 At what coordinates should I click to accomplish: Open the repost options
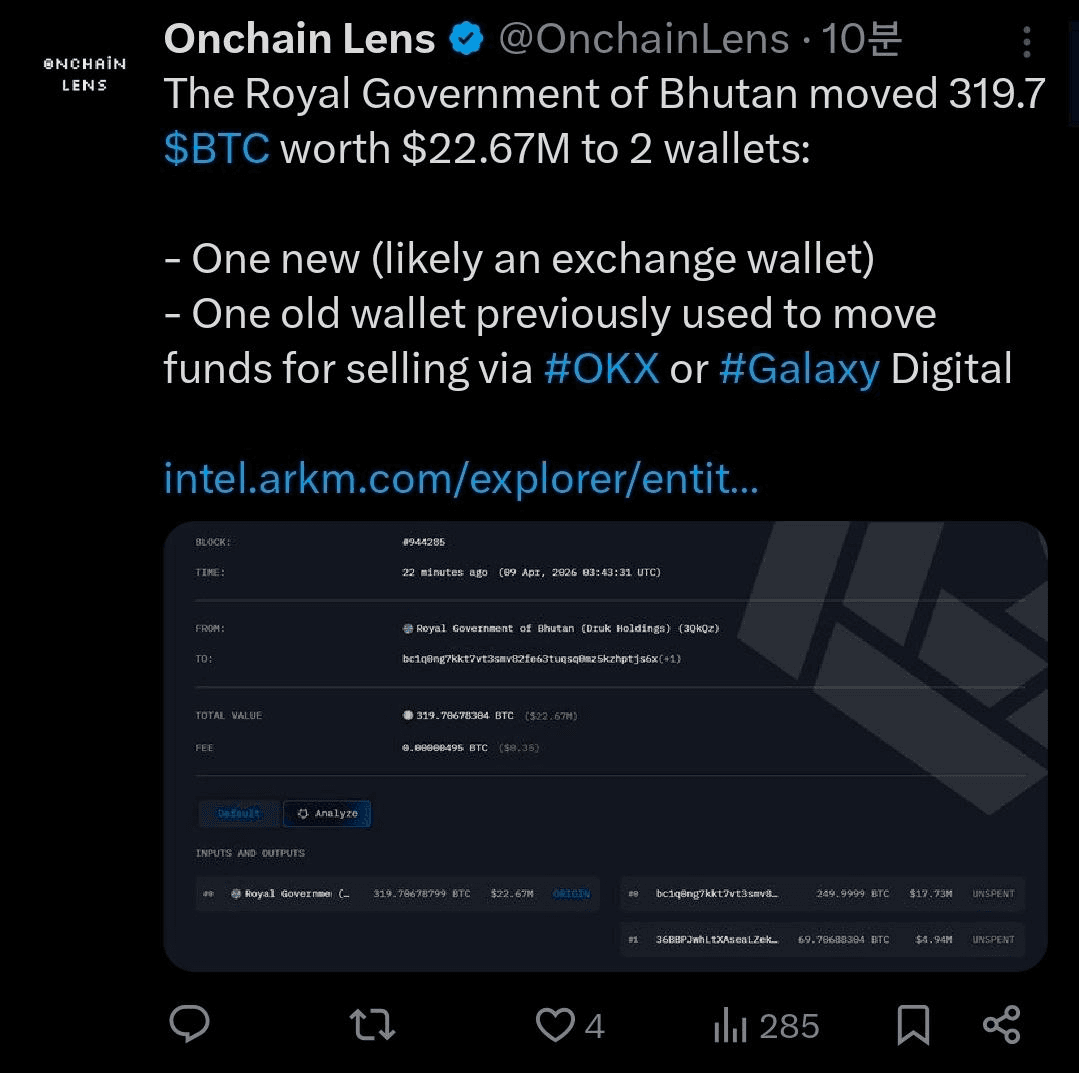[x=371, y=1023]
